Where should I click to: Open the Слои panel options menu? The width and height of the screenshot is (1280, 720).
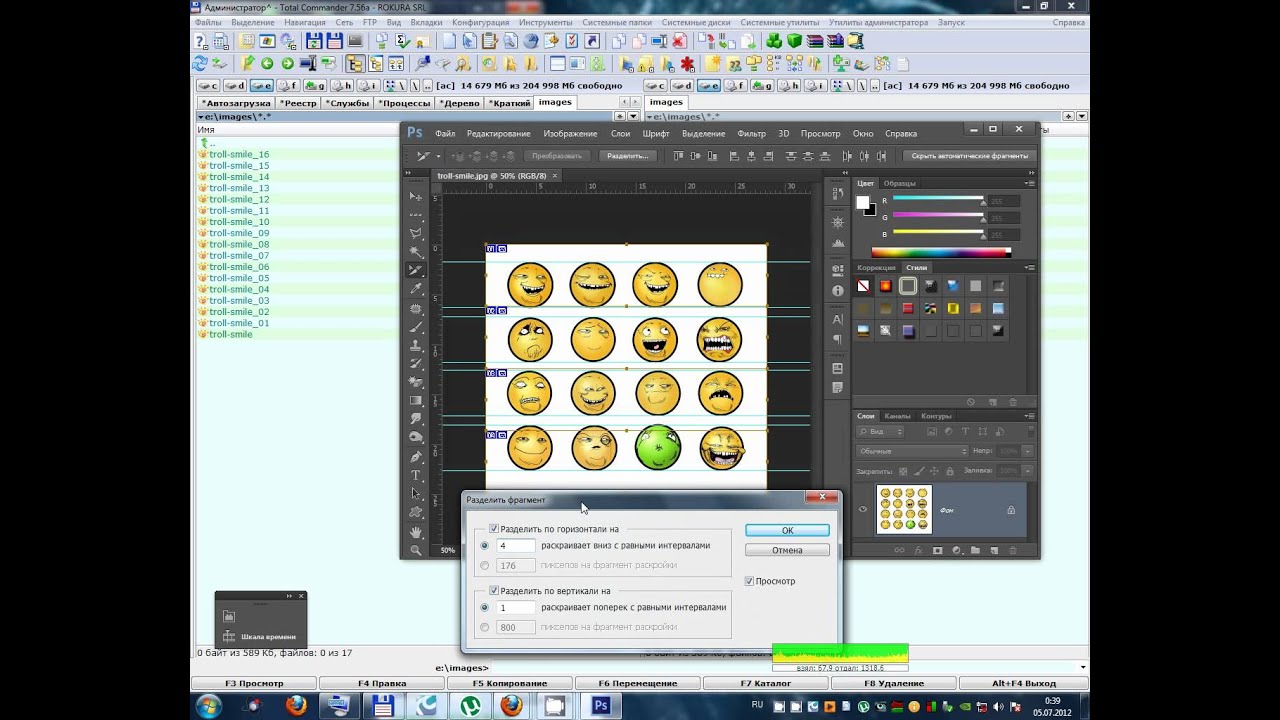point(1029,416)
